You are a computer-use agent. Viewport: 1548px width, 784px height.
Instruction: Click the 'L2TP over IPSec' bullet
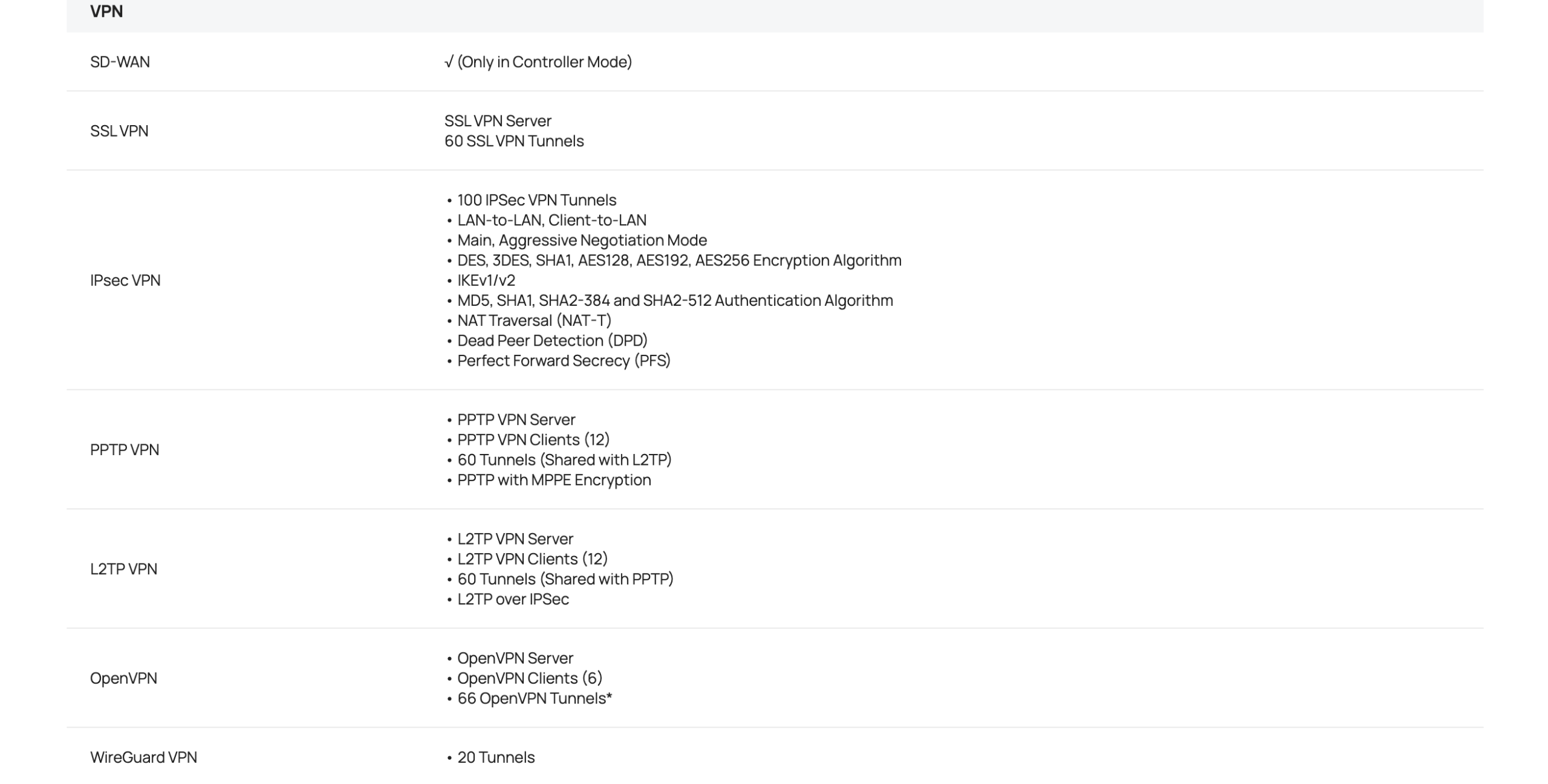pos(513,598)
